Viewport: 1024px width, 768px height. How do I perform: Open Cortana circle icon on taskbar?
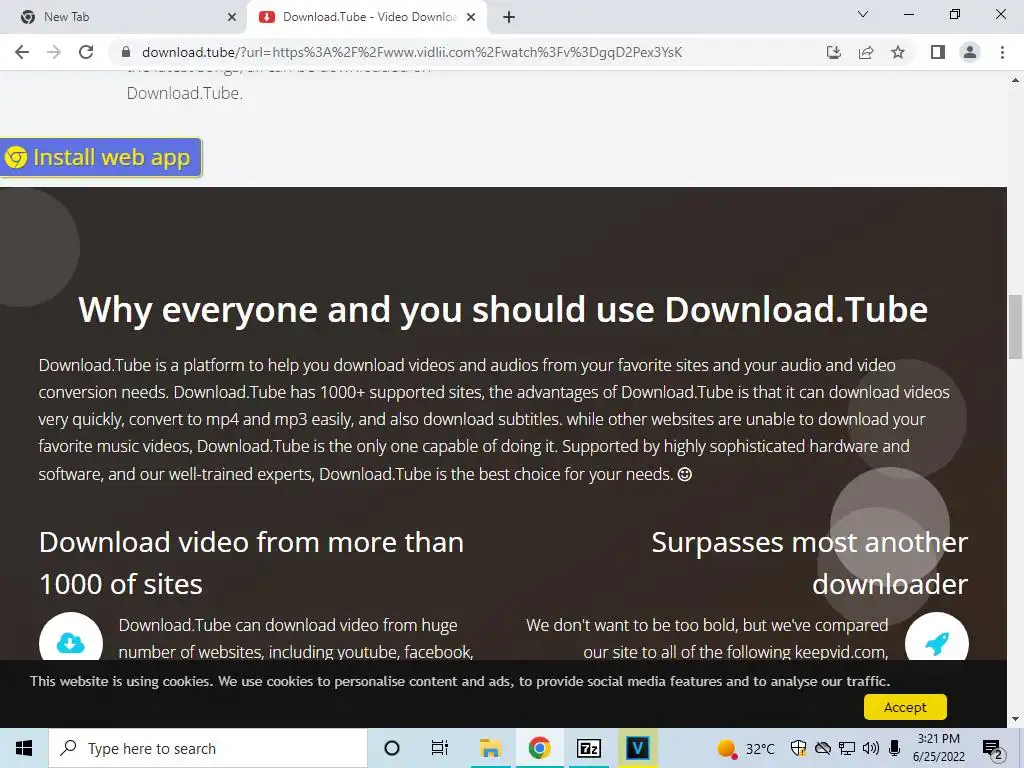tap(391, 748)
